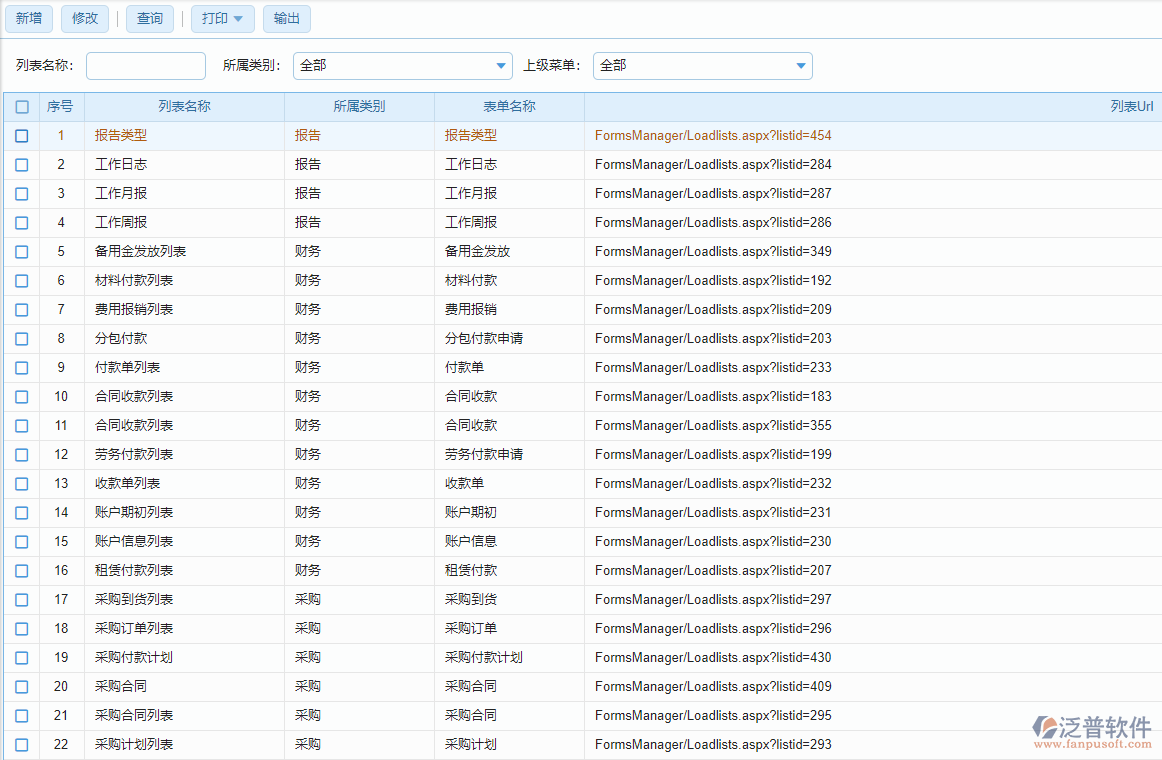Image resolution: width=1162 pixels, height=760 pixels.
Task: Check the checkbox for 备用金发放列表
Action: [21, 251]
